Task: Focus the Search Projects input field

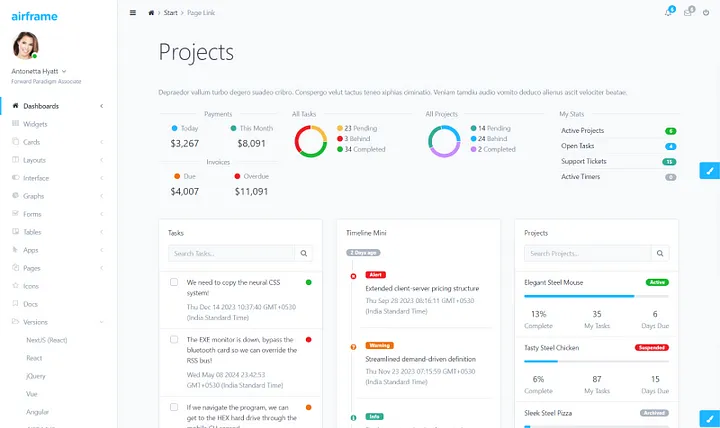Action: click(588, 253)
